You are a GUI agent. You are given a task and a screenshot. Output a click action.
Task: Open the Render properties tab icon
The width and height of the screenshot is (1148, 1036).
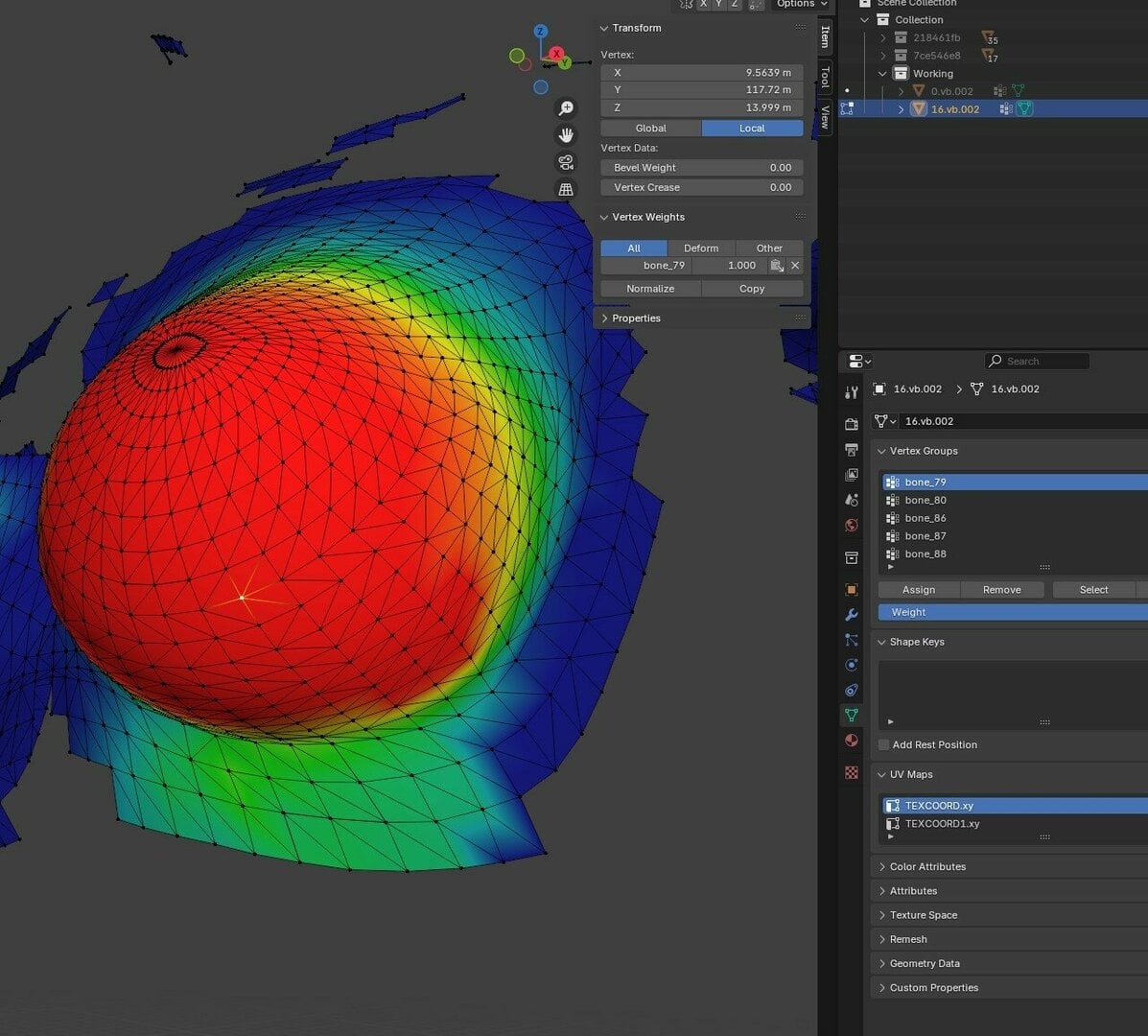click(x=852, y=424)
